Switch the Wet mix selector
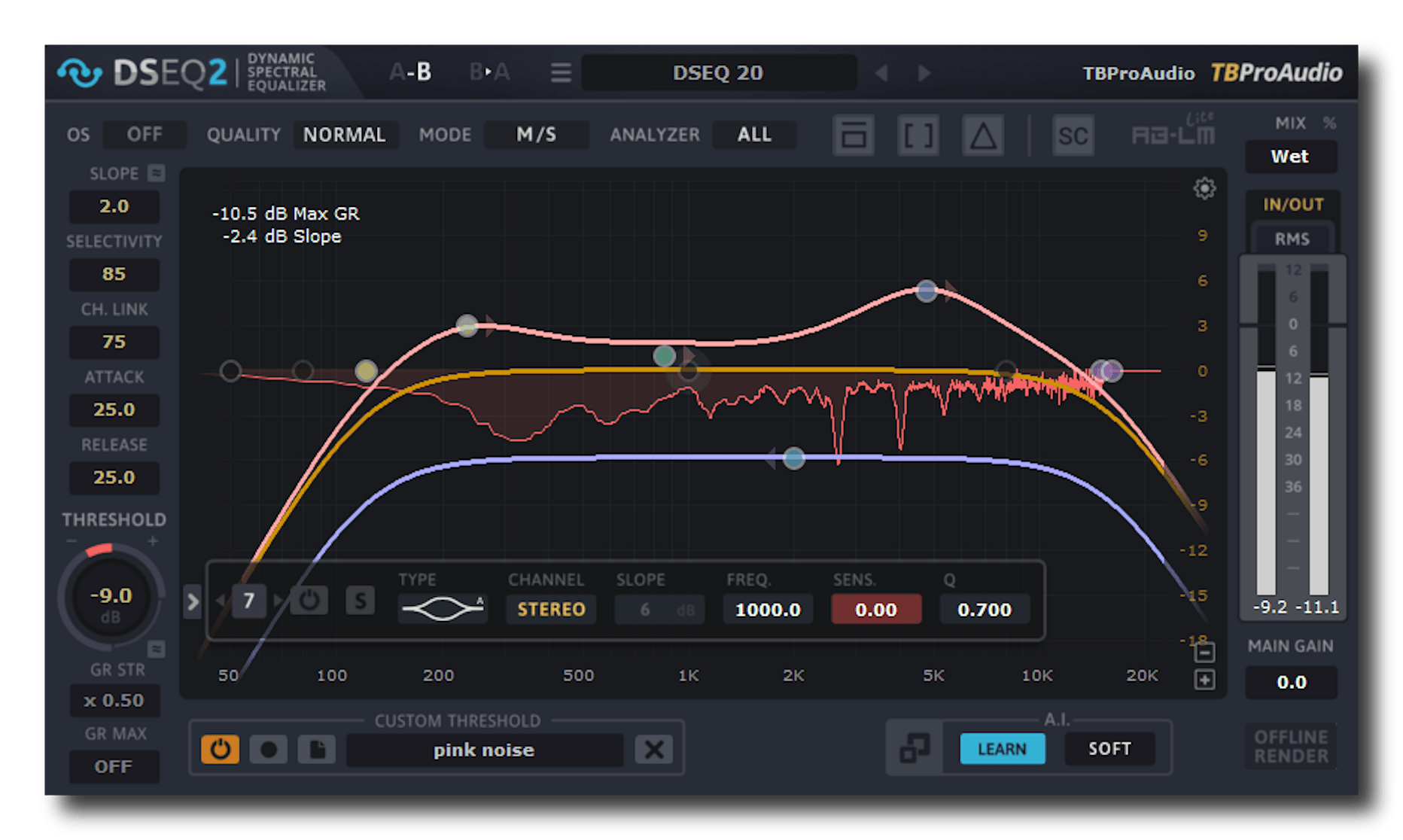This screenshot has height=840, width=1403. click(1290, 157)
